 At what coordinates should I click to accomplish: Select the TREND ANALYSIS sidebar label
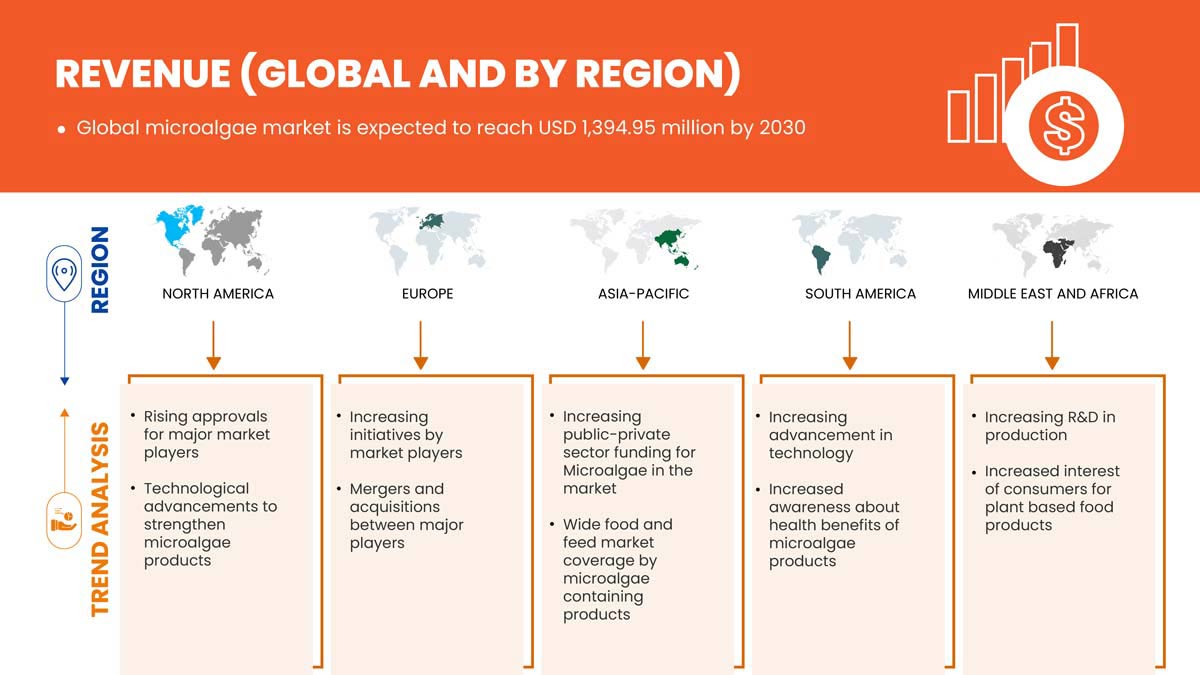[x=96, y=510]
